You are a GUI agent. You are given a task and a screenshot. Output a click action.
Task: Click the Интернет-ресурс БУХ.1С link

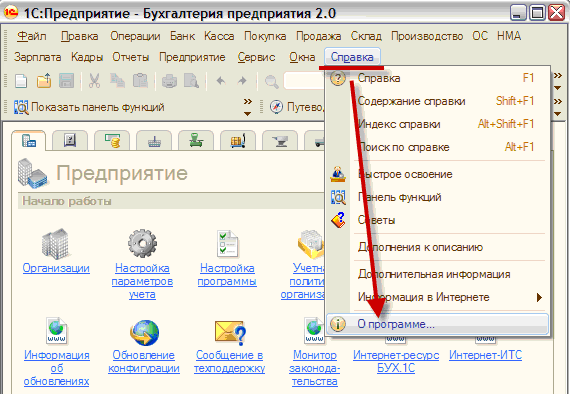[x=396, y=361]
